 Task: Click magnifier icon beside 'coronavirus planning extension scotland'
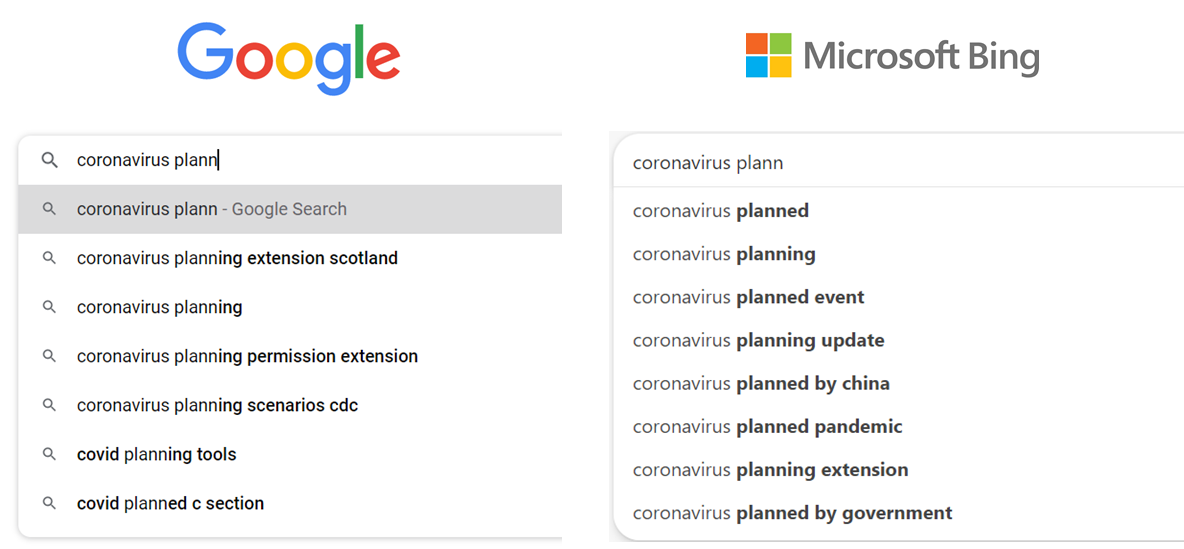coord(49,258)
